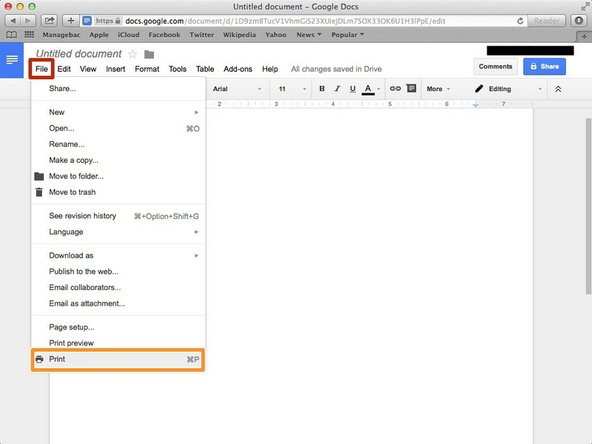Choose Share... from File menu

point(118,89)
